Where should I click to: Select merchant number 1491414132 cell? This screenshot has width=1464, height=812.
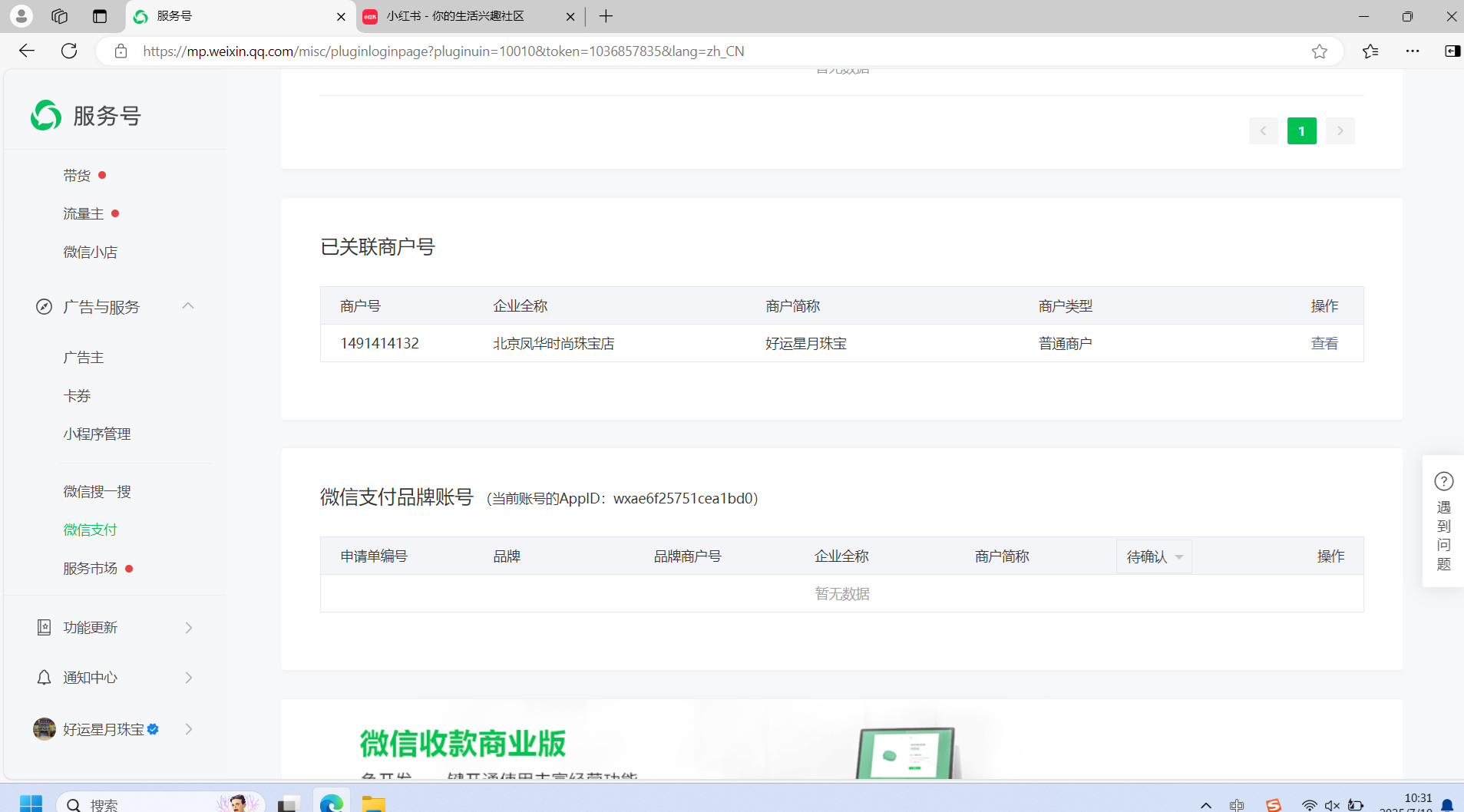pos(379,343)
